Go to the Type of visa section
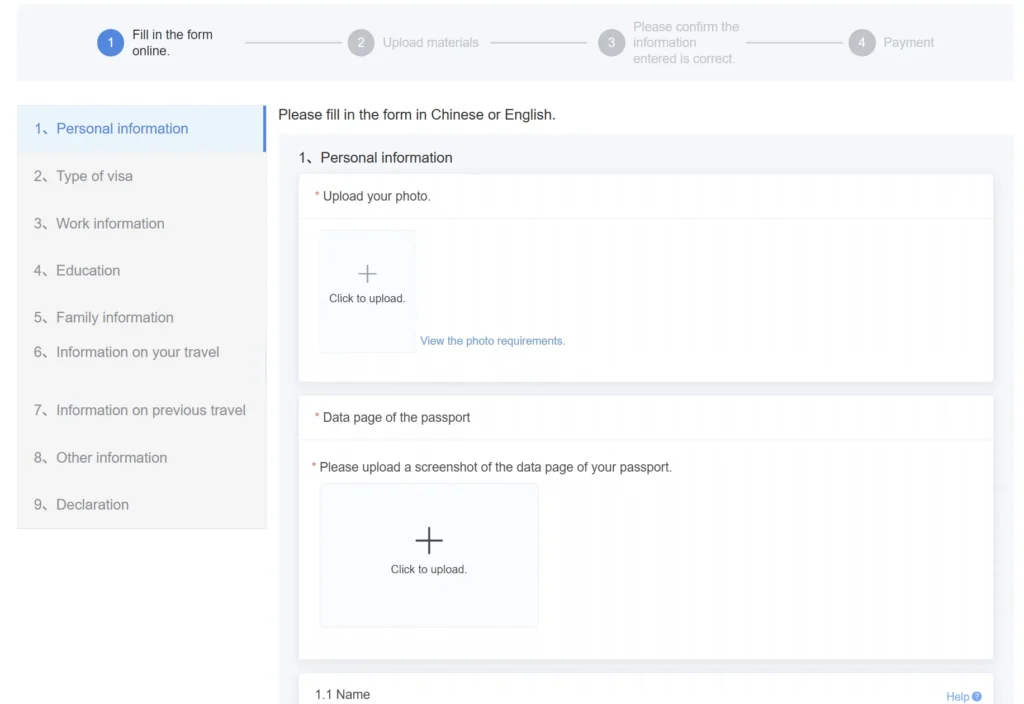1024x704 pixels. [x=94, y=176]
